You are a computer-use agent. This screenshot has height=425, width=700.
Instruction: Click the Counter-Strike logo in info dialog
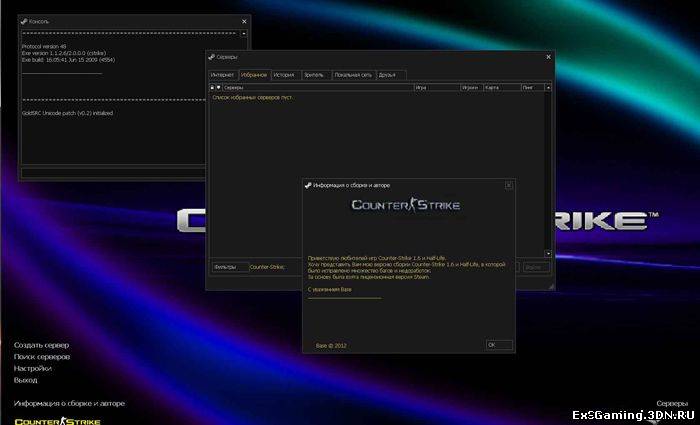coord(406,205)
